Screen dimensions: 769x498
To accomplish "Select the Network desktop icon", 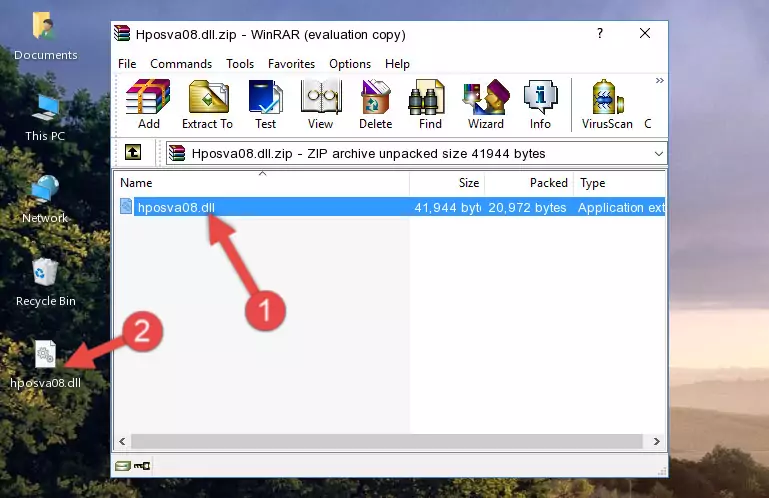I will coord(45,200).
